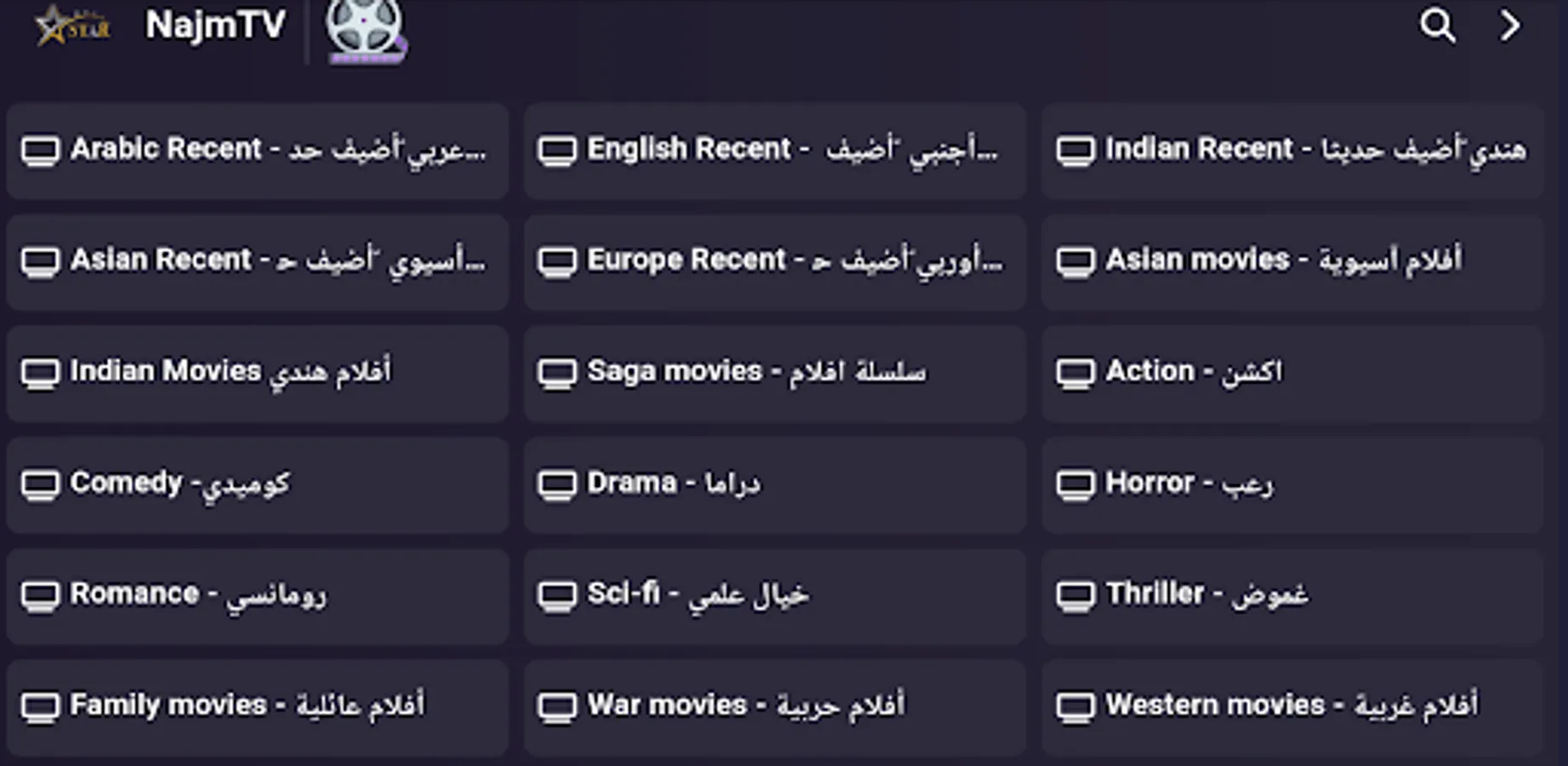1568x766 pixels.
Task: Open the search magnifier icon
Action: [1437, 26]
